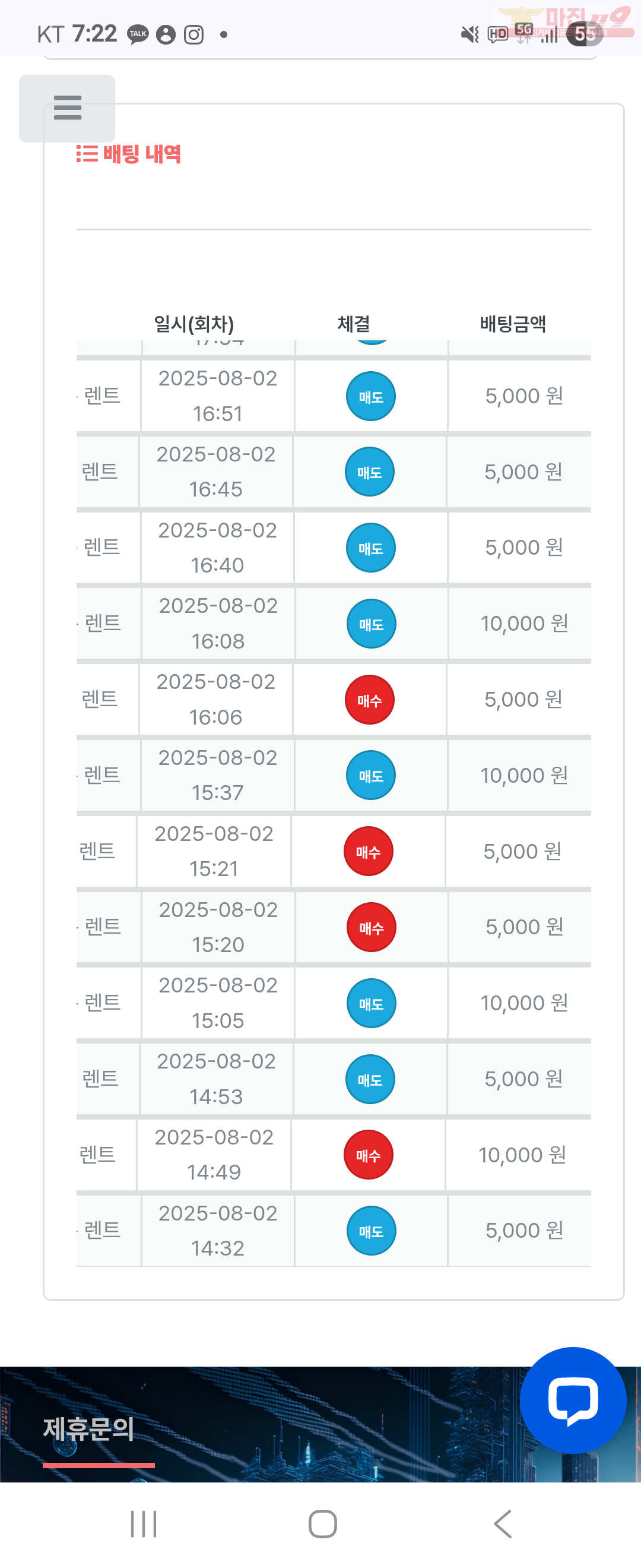Viewport: 641px width, 1568px height.
Task: Click the 체결 column header
Action: 353,324
